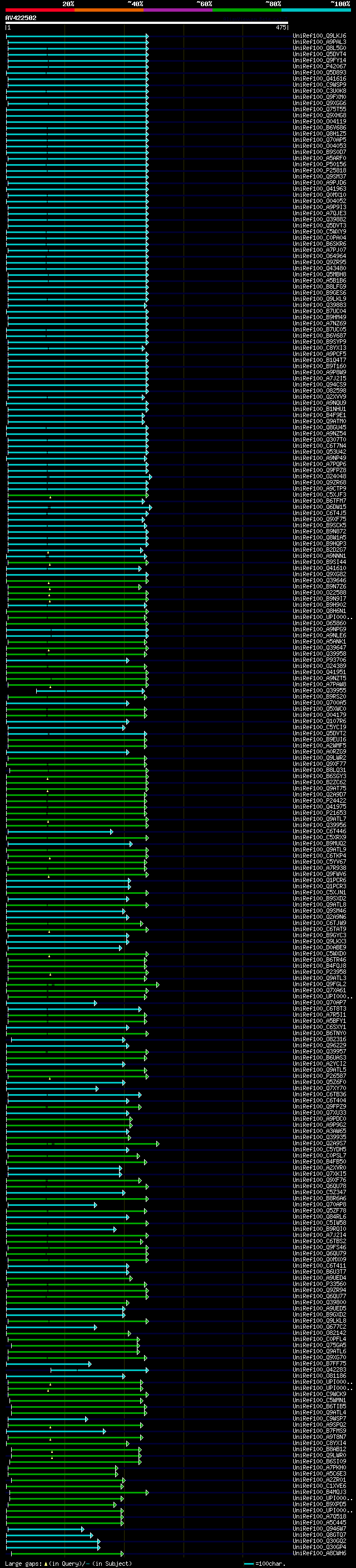Select hit UniRef100_P42067

point(319,66)
